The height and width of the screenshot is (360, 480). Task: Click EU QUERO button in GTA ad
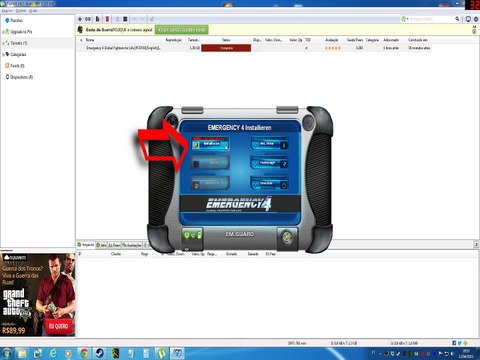click(59, 326)
